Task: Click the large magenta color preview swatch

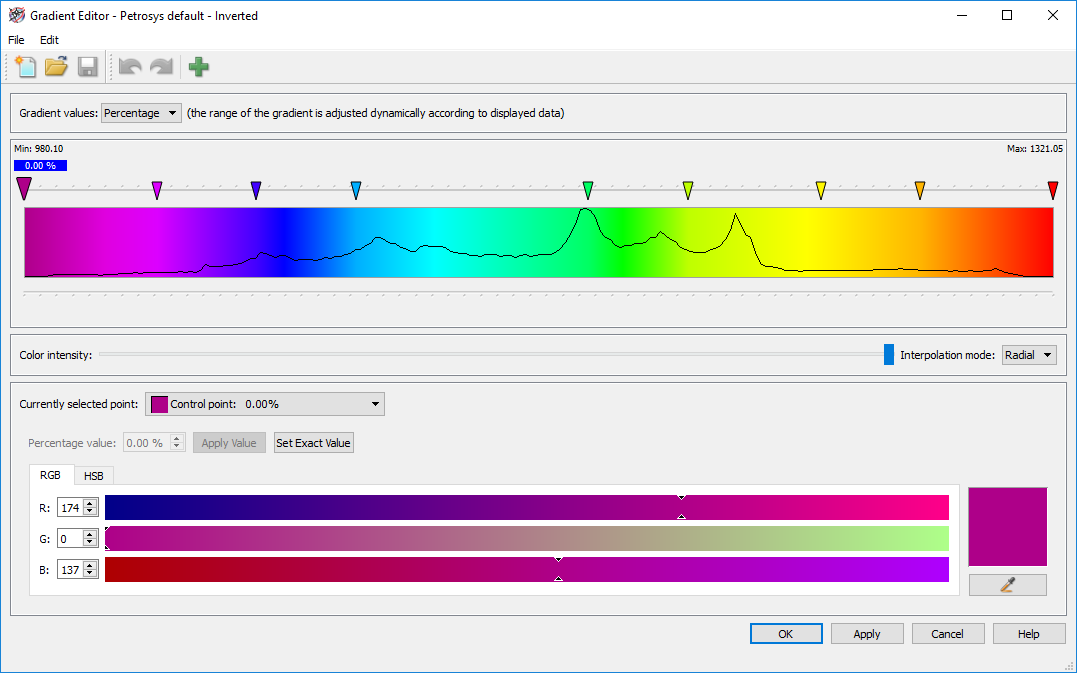Action: [x=1007, y=527]
